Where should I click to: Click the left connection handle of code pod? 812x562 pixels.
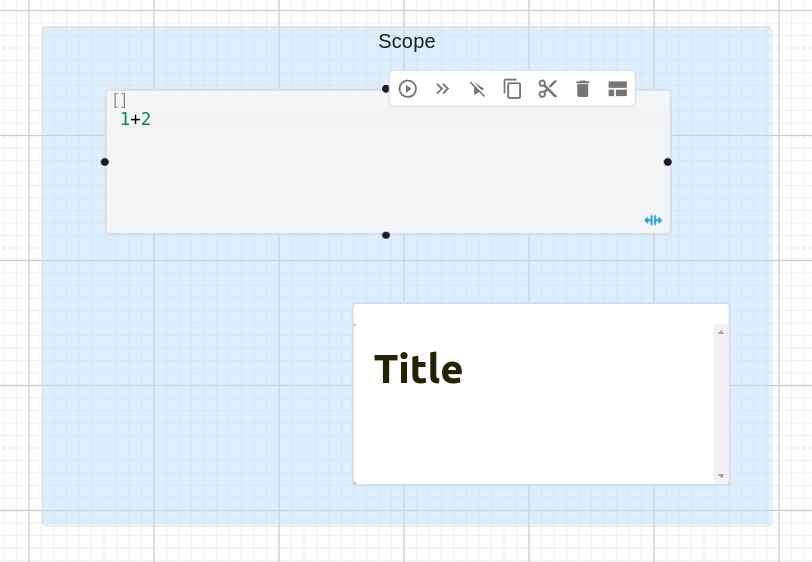click(x=105, y=162)
